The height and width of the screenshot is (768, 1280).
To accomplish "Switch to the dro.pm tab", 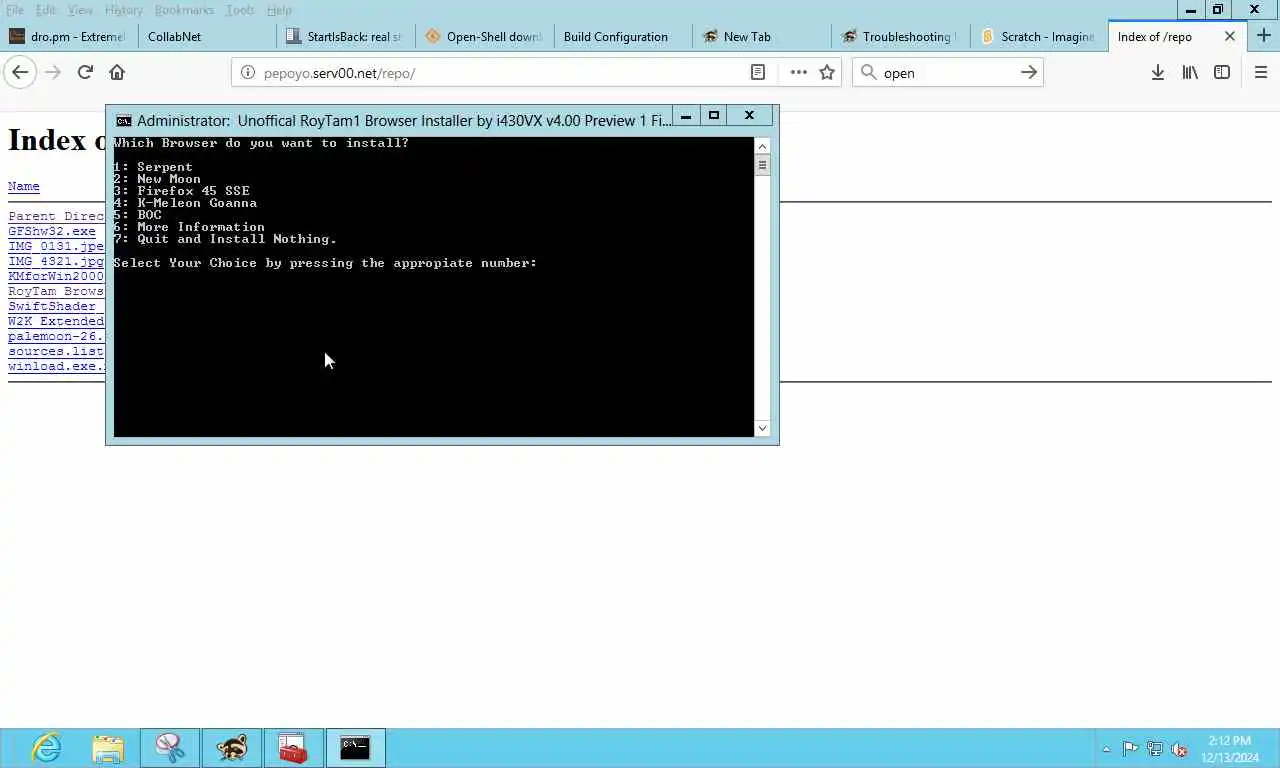I will [x=68, y=36].
